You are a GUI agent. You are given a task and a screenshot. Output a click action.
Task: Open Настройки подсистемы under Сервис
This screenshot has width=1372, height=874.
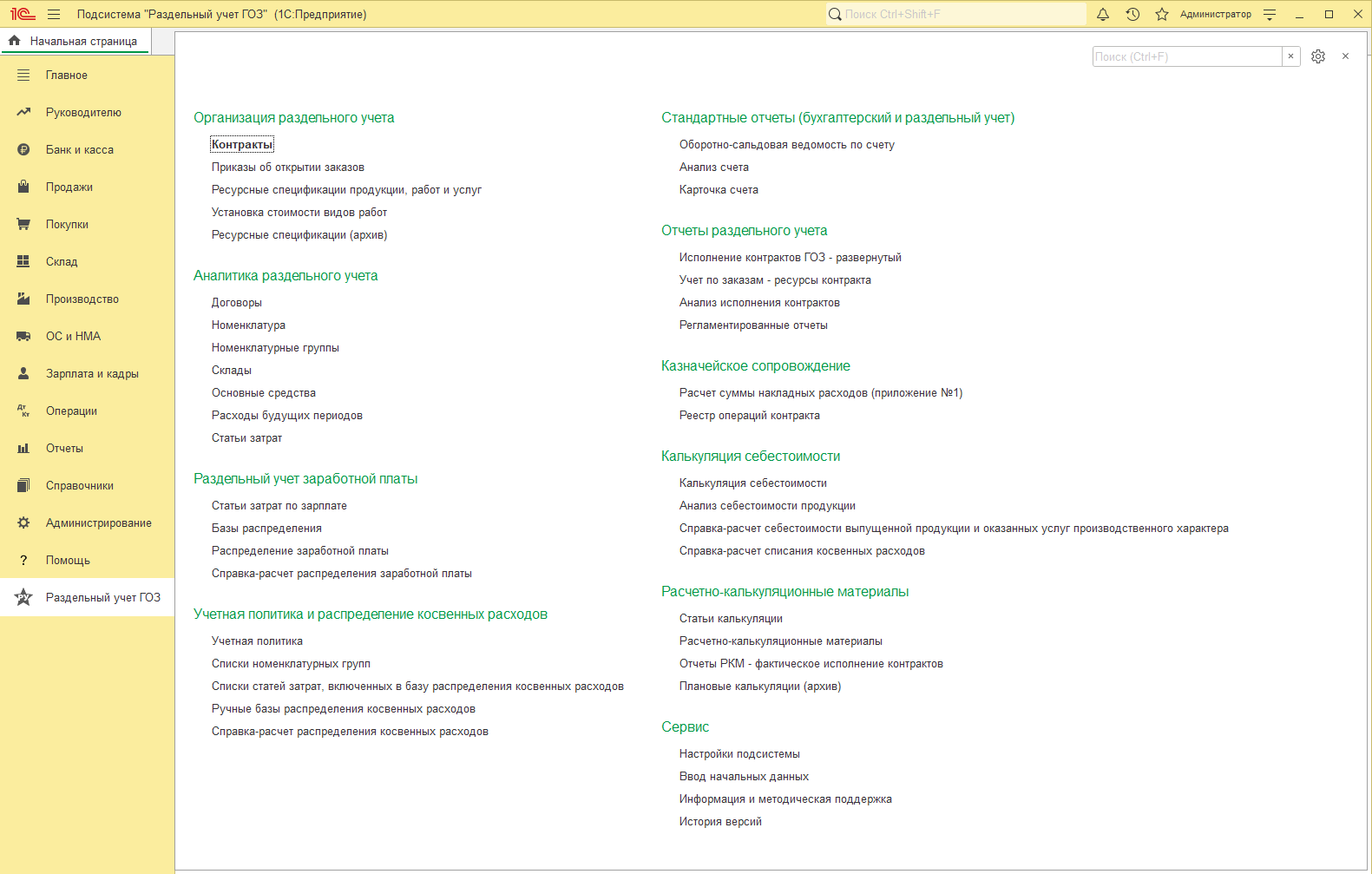click(x=739, y=754)
